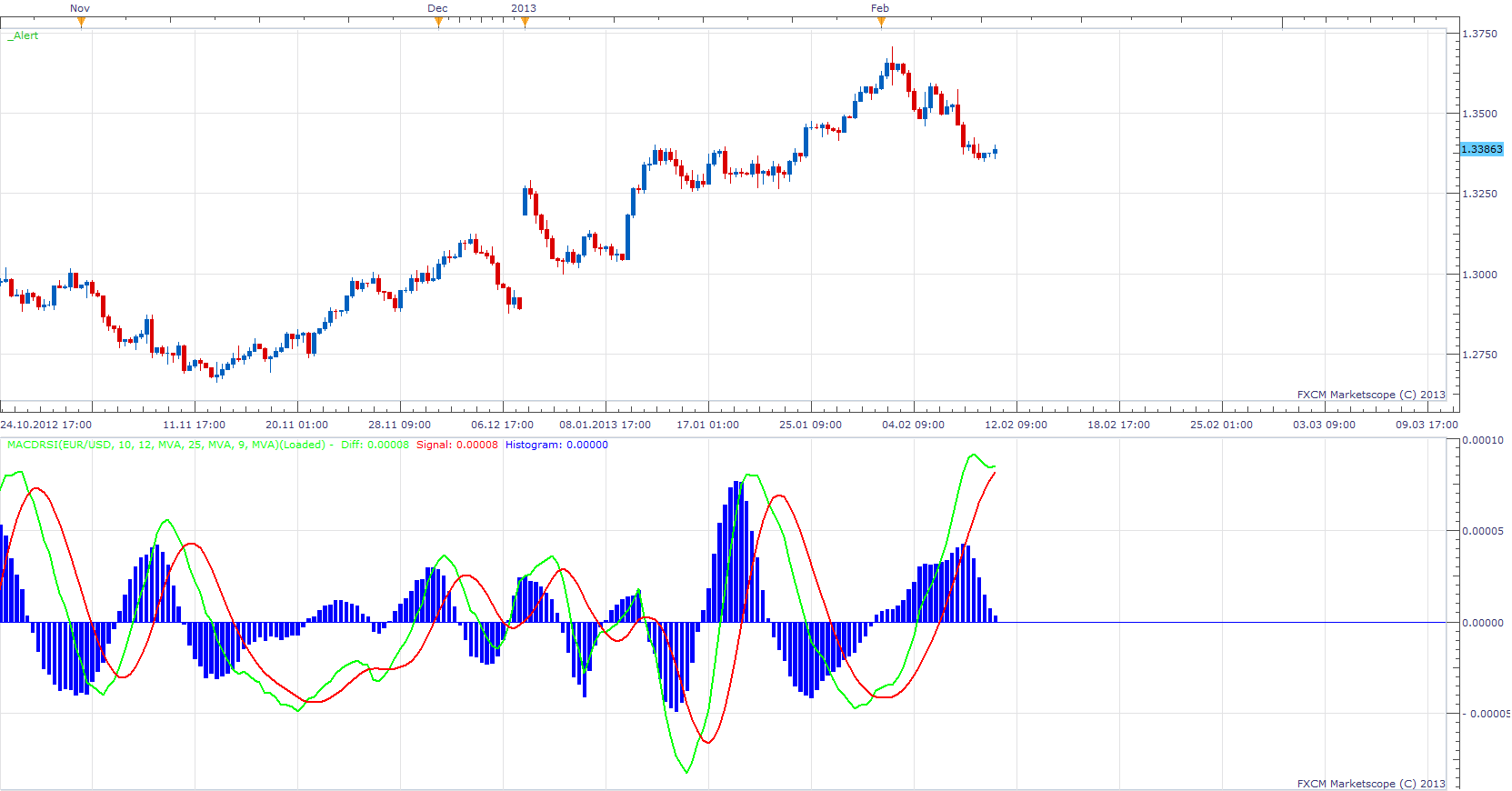Image resolution: width=1512 pixels, height=791 pixels.
Task: Click the blue Histogram: 0.00000 value
Action: (556, 445)
